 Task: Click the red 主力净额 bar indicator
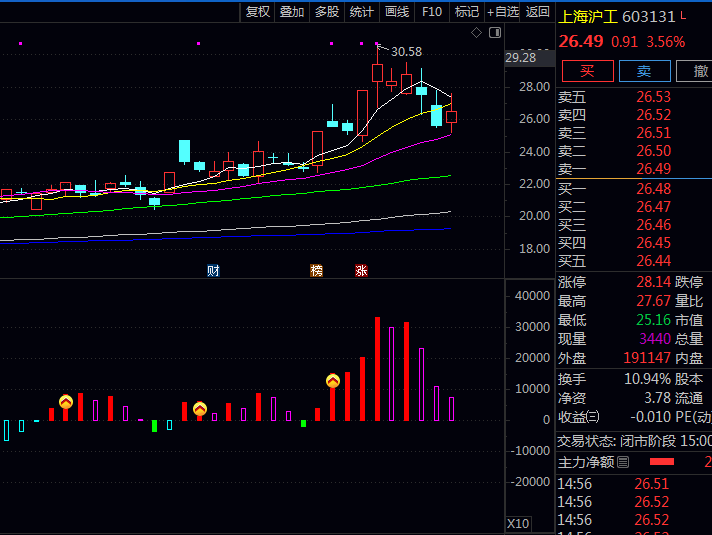pyautogui.click(x=662, y=462)
